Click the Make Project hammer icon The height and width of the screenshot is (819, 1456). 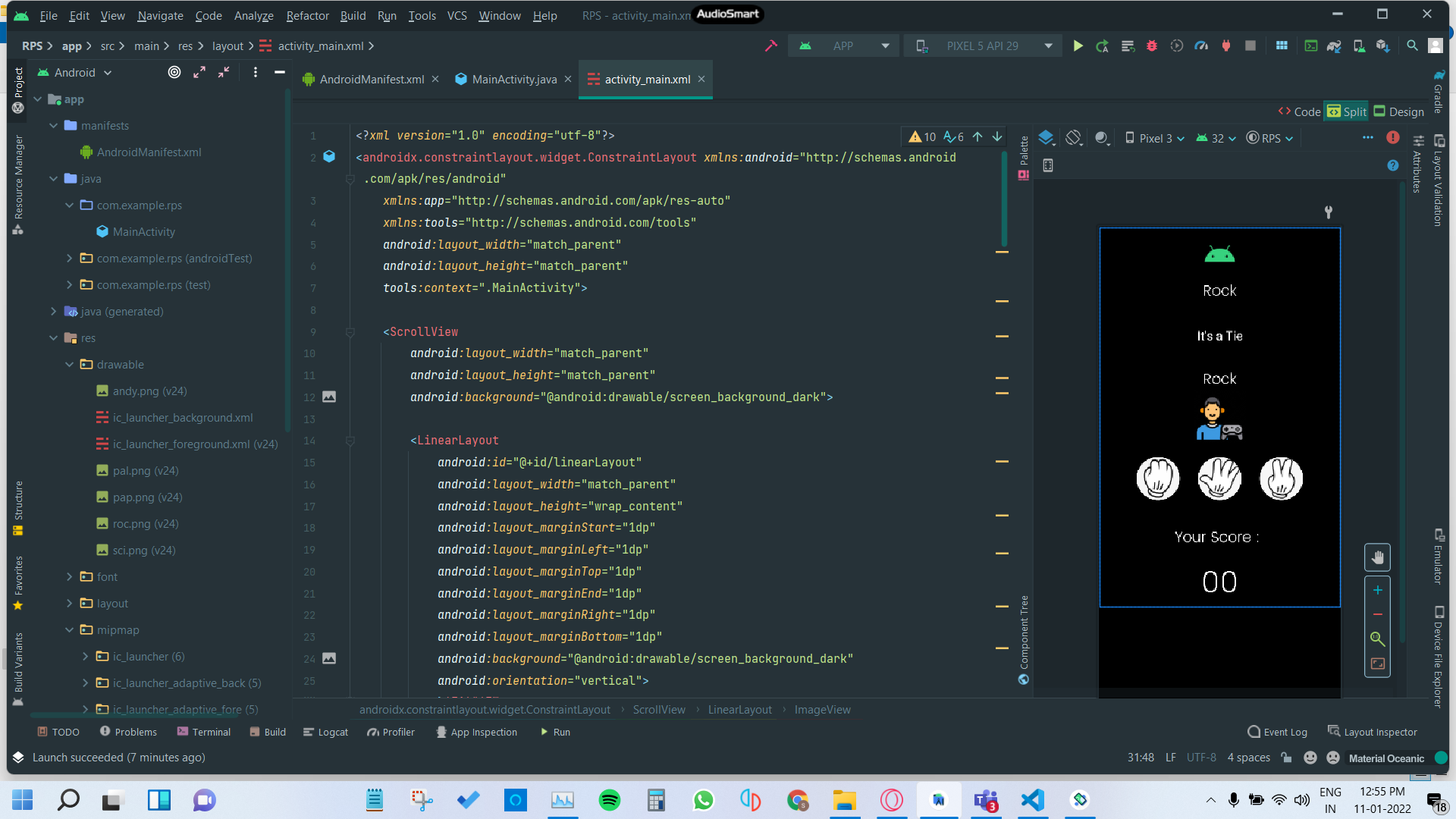click(x=771, y=46)
